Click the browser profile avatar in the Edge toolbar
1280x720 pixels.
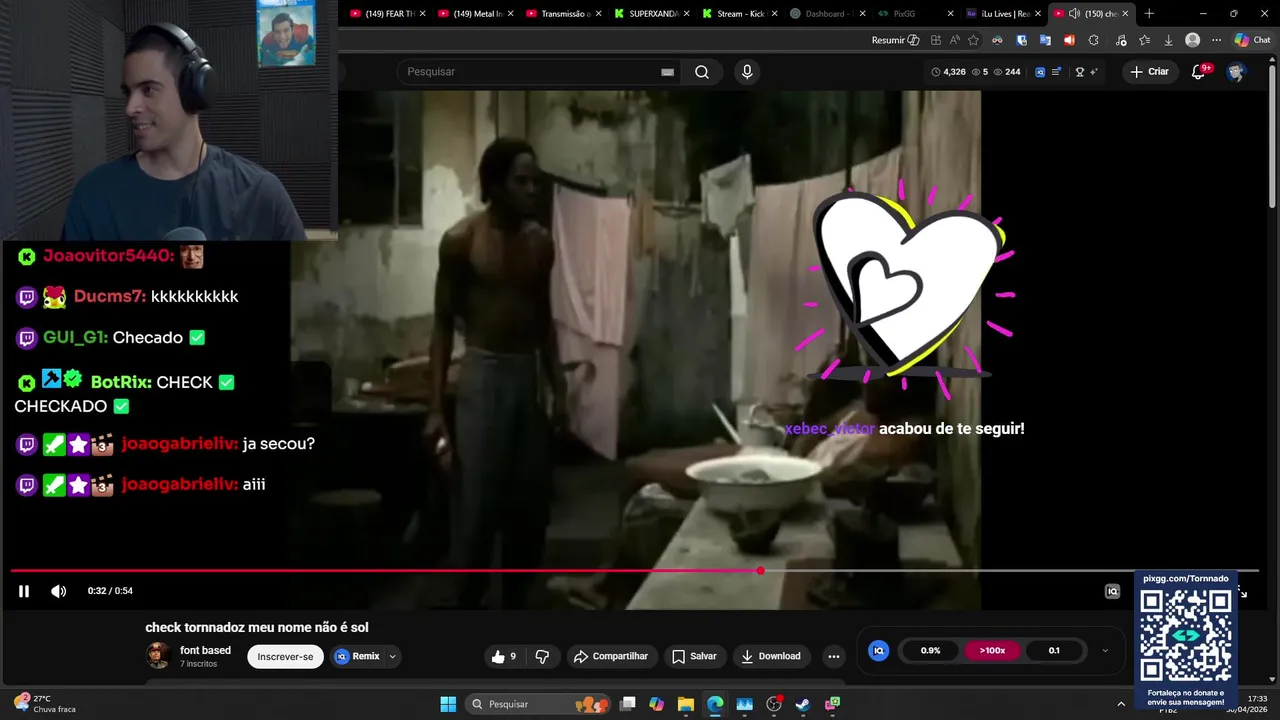[1192, 40]
